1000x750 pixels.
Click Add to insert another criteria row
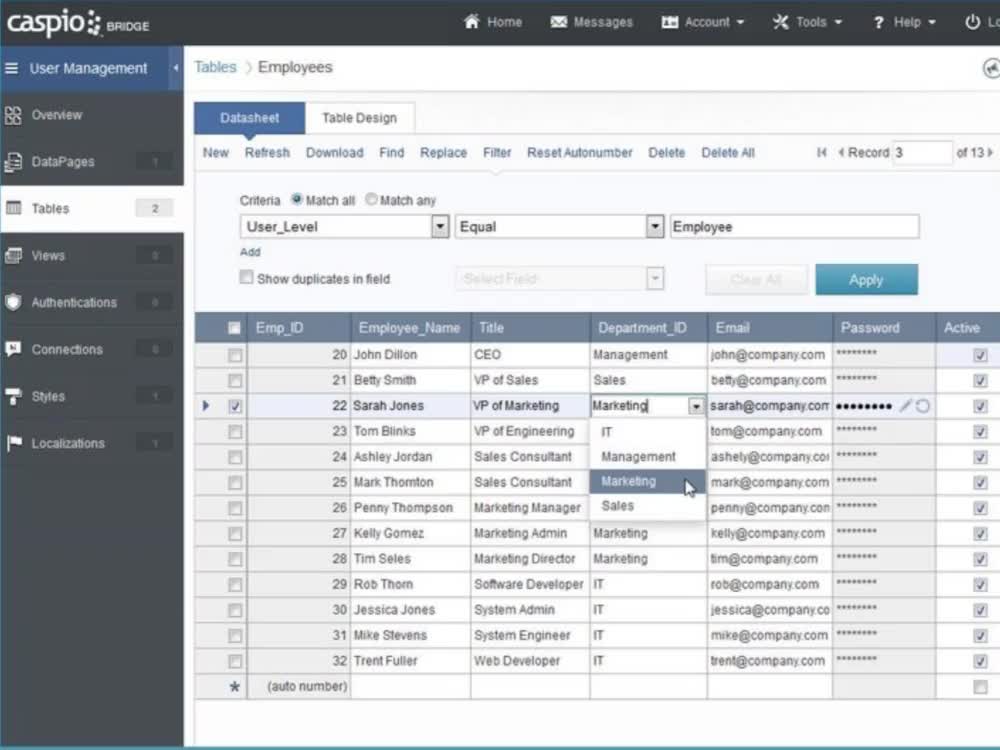click(x=249, y=252)
